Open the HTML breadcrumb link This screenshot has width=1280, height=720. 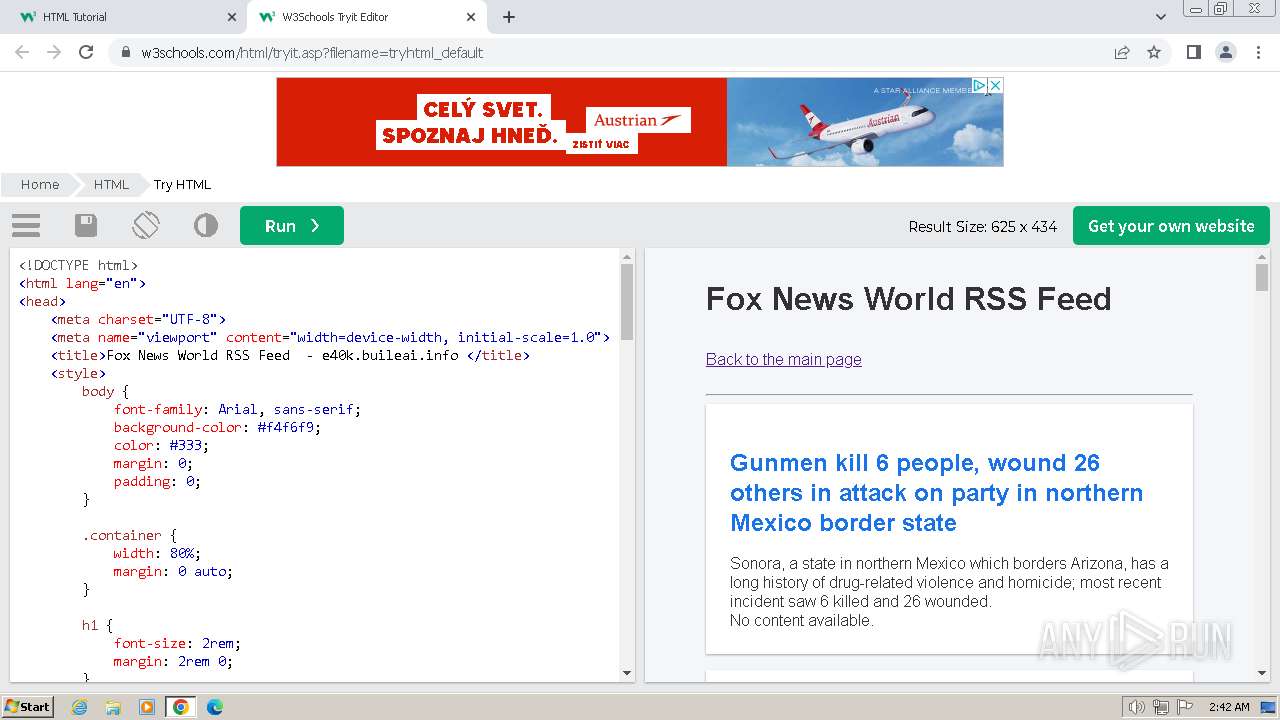click(x=111, y=184)
